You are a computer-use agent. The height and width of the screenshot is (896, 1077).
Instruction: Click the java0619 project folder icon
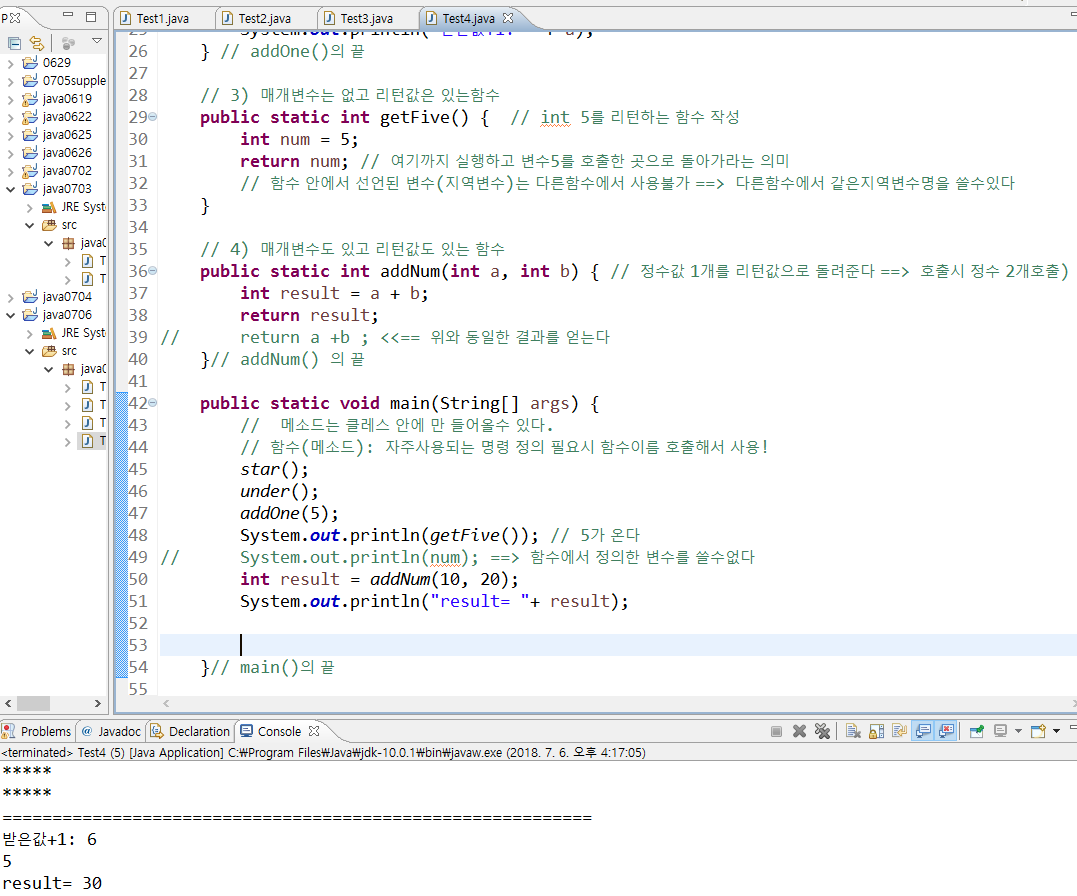pyautogui.click(x=30, y=99)
